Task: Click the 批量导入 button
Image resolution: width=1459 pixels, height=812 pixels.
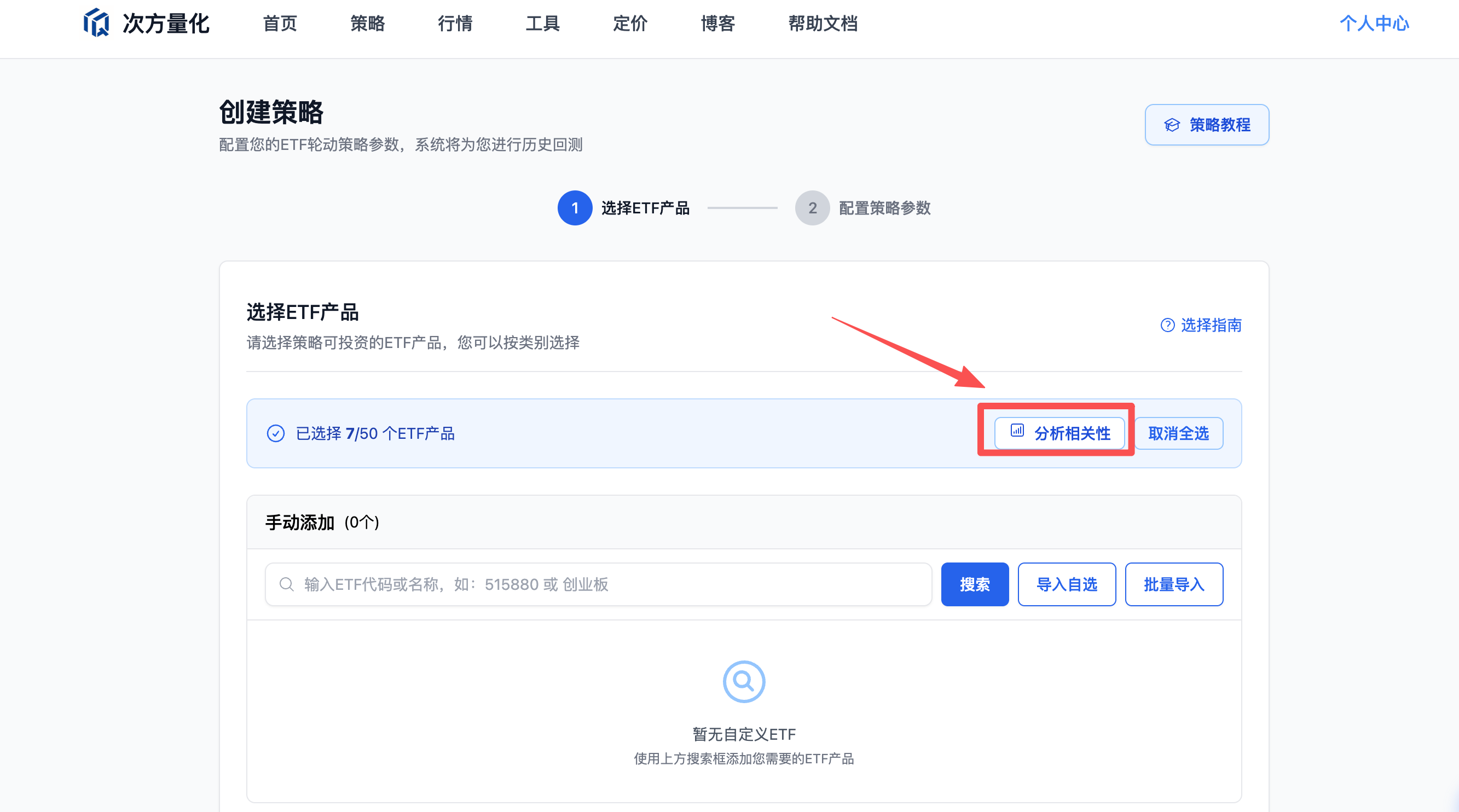Action: coord(1174,584)
